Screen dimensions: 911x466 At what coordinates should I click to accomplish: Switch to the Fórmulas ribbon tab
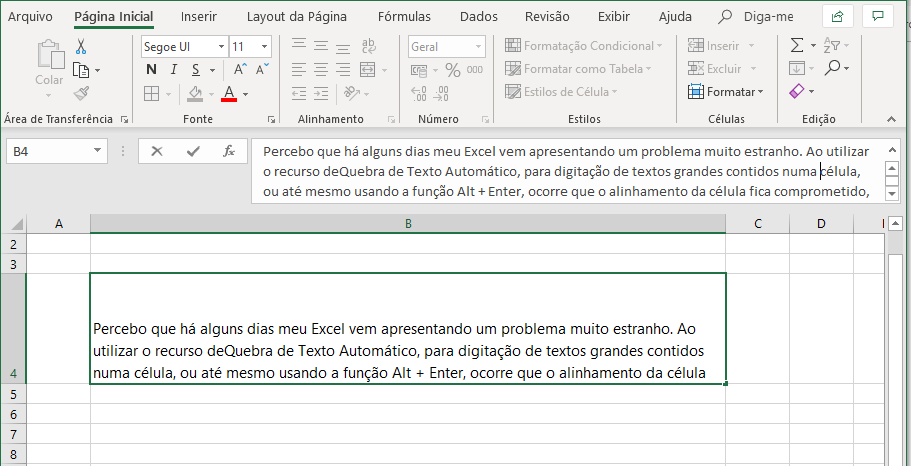coord(404,17)
